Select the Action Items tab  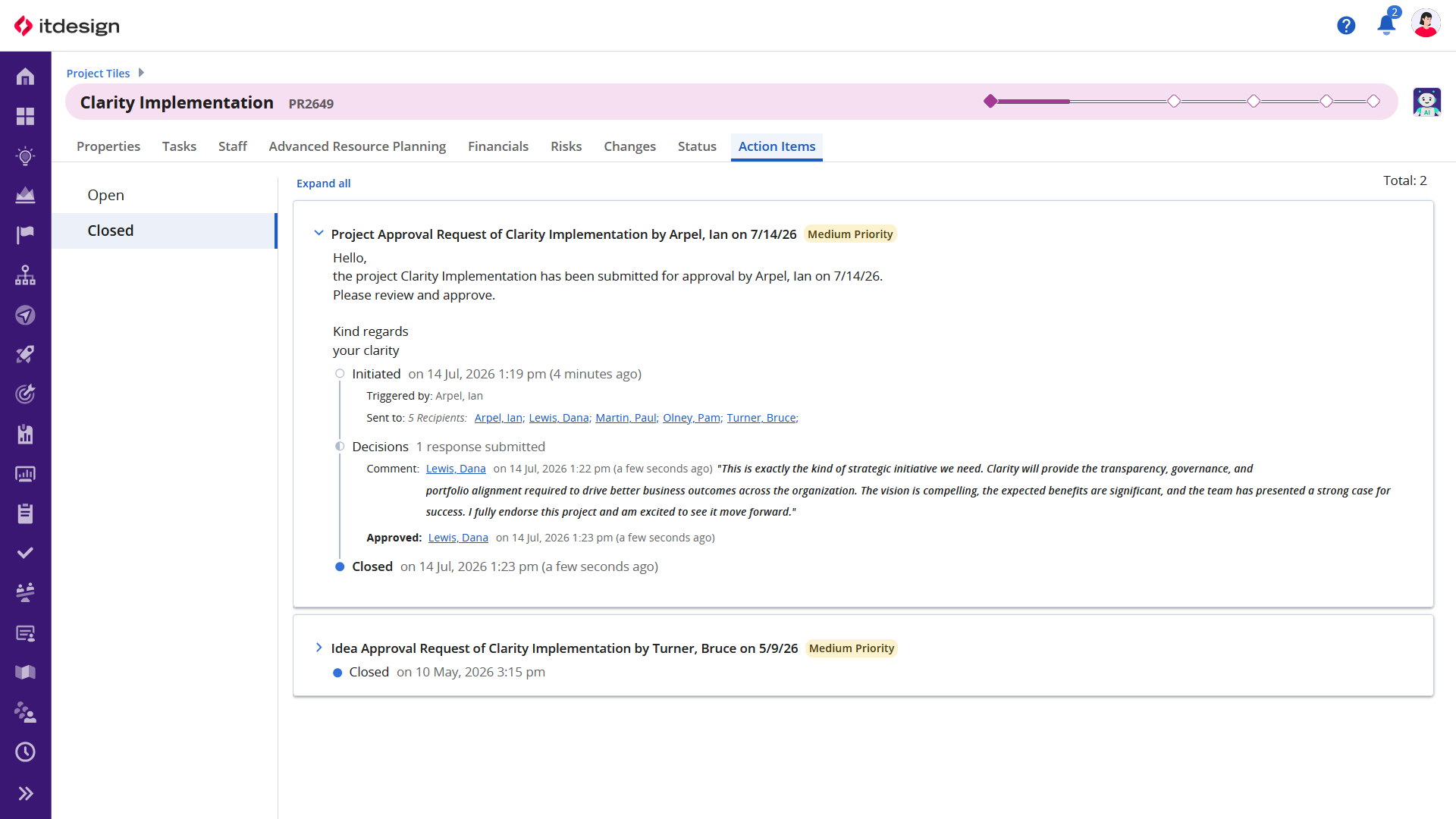(777, 146)
